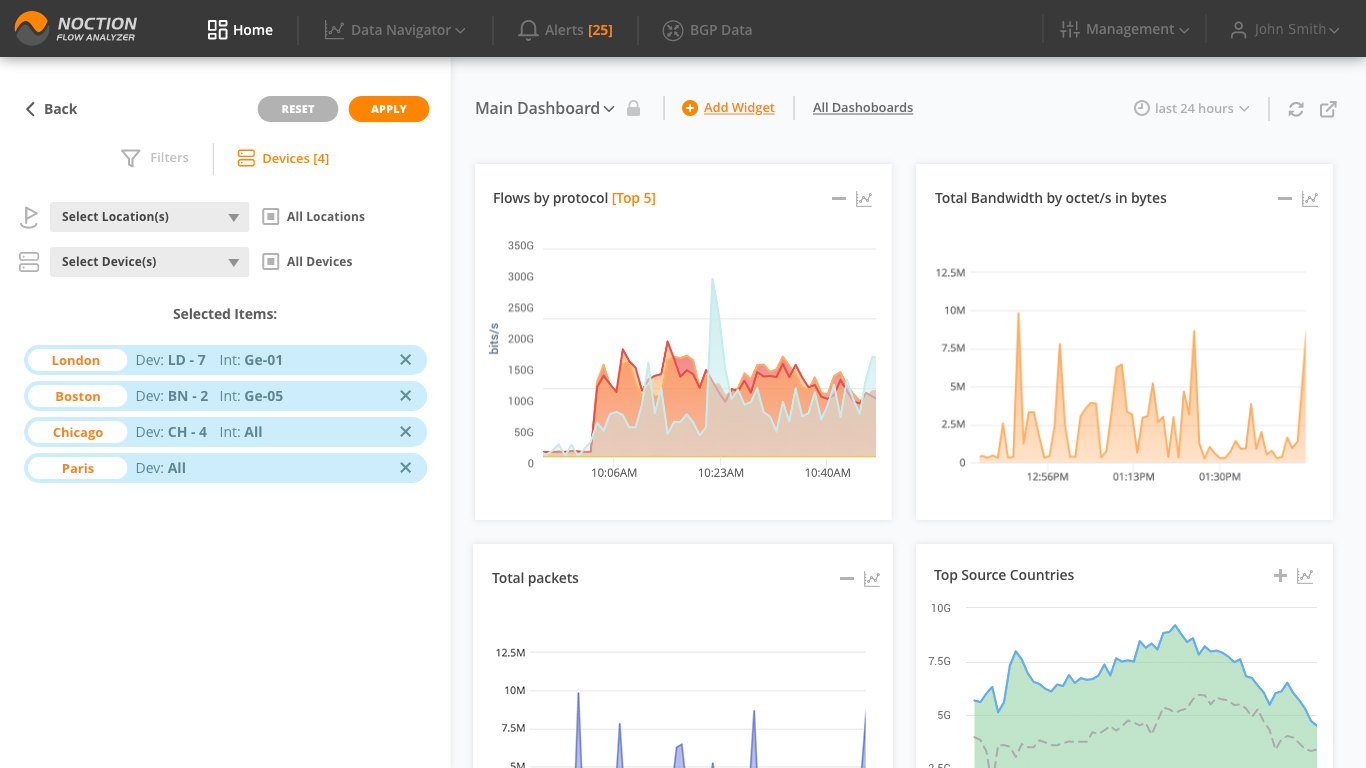Image resolution: width=1366 pixels, height=768 pixels.
Task: Click the Total packets widget title
Action: tap(535, 578)
